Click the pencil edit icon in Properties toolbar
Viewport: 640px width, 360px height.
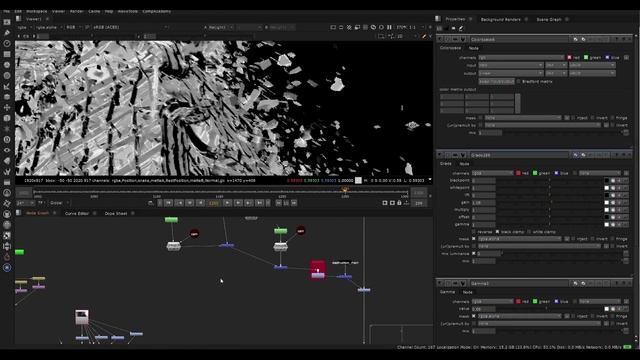point(461,28)
